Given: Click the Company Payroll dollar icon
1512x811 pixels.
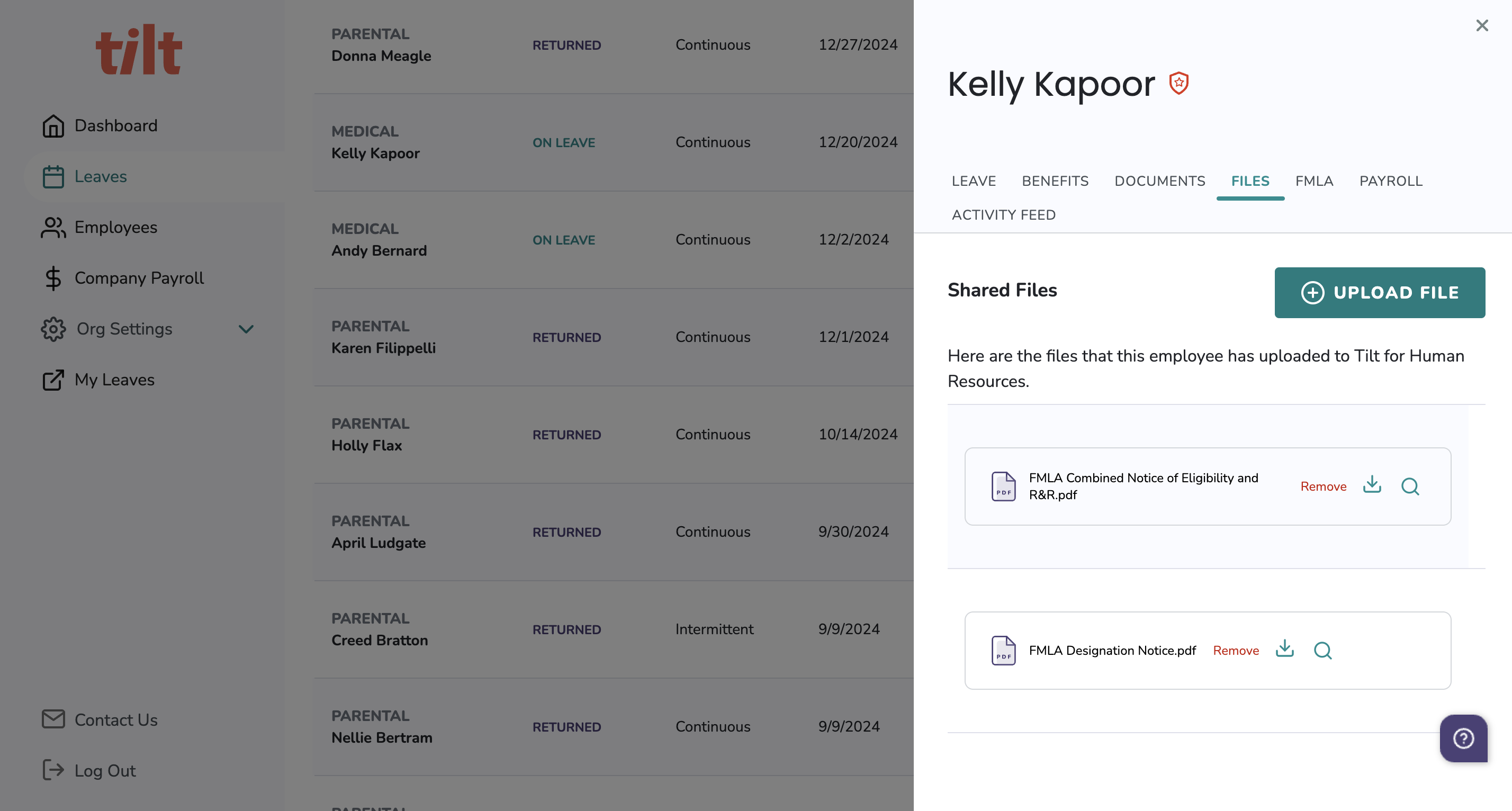Looking at the screenshot, I should (x=53, y=278).
